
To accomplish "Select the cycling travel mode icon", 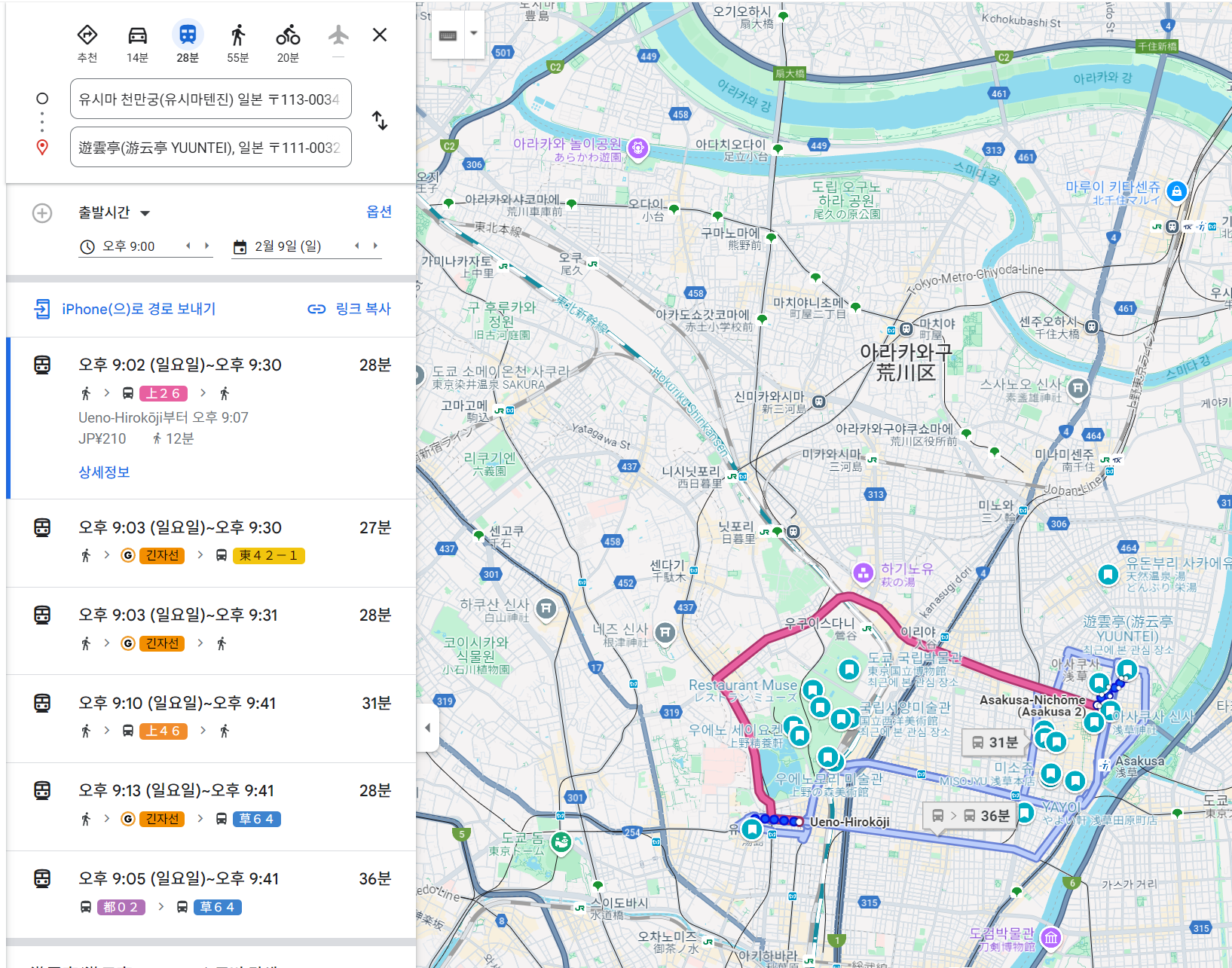I will tap(288, 35).
